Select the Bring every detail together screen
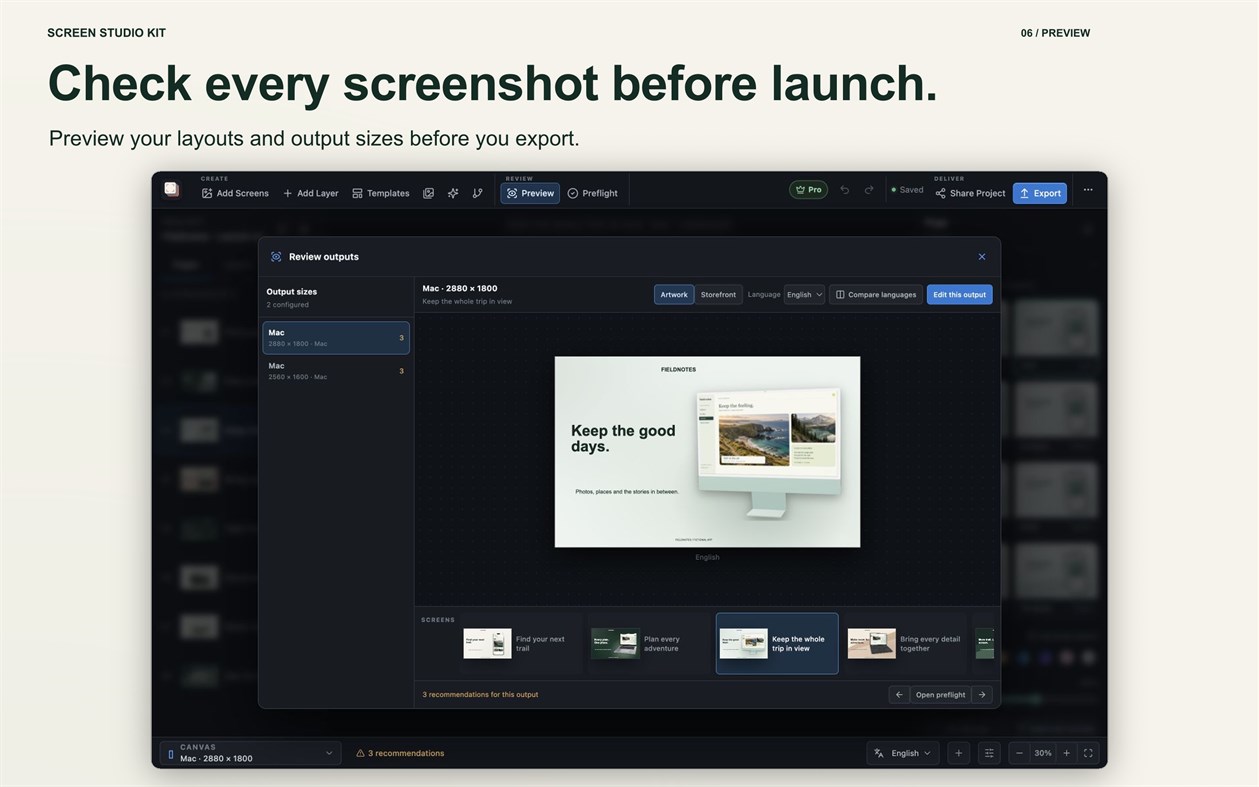The height and width of the screenshot is (787, 1259). (905, 643)
